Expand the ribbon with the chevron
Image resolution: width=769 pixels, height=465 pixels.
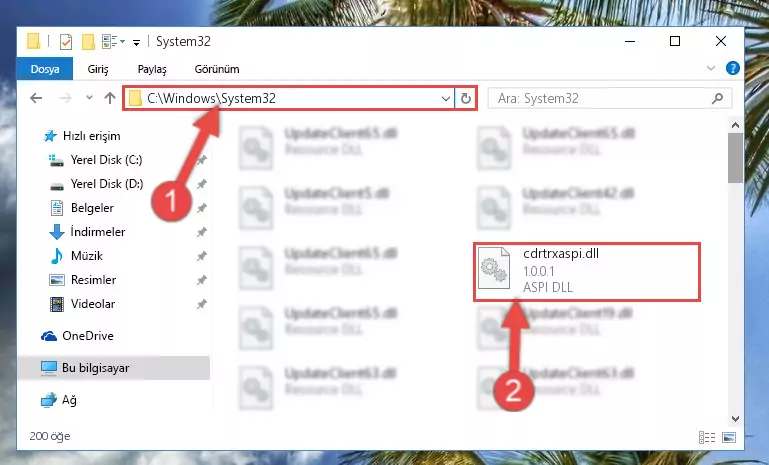711,68
